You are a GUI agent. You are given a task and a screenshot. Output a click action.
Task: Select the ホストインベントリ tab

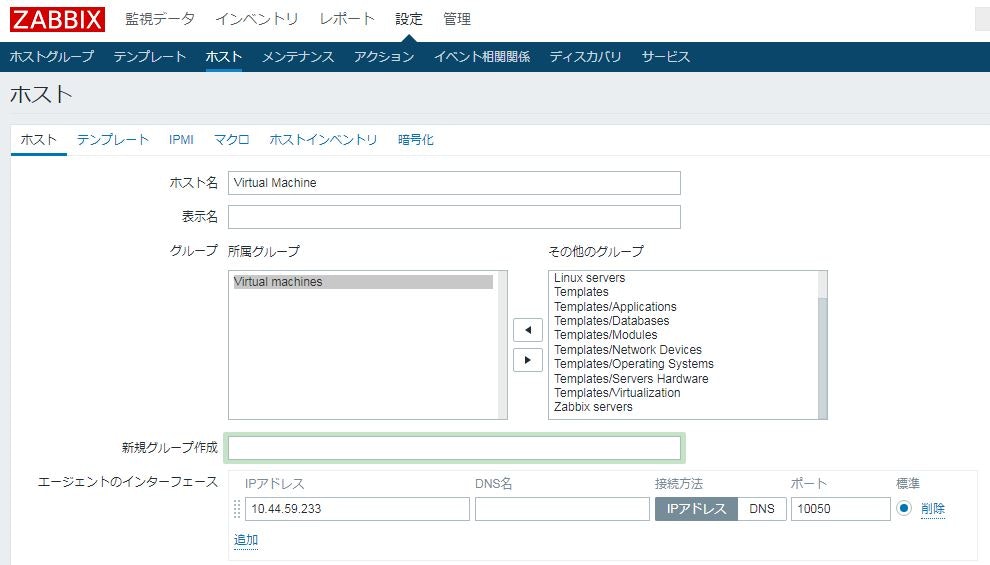pos(323,140)
